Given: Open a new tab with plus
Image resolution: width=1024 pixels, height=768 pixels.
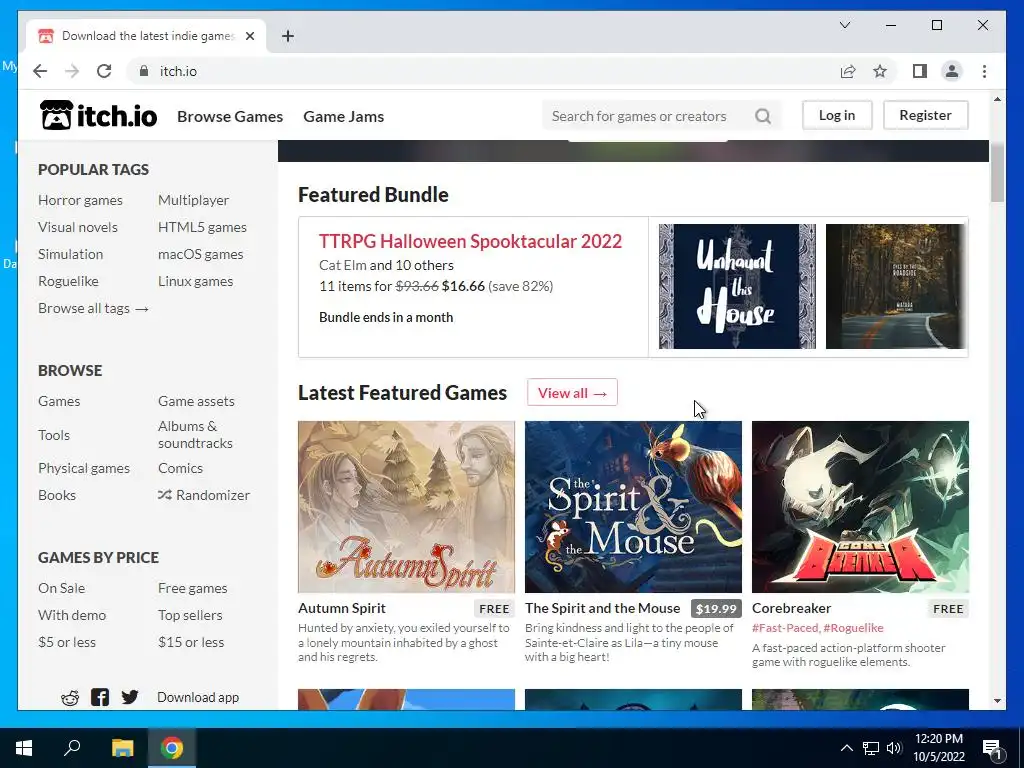Looking at the screenshot, I should pyautogui.click(x=288, y=36).
